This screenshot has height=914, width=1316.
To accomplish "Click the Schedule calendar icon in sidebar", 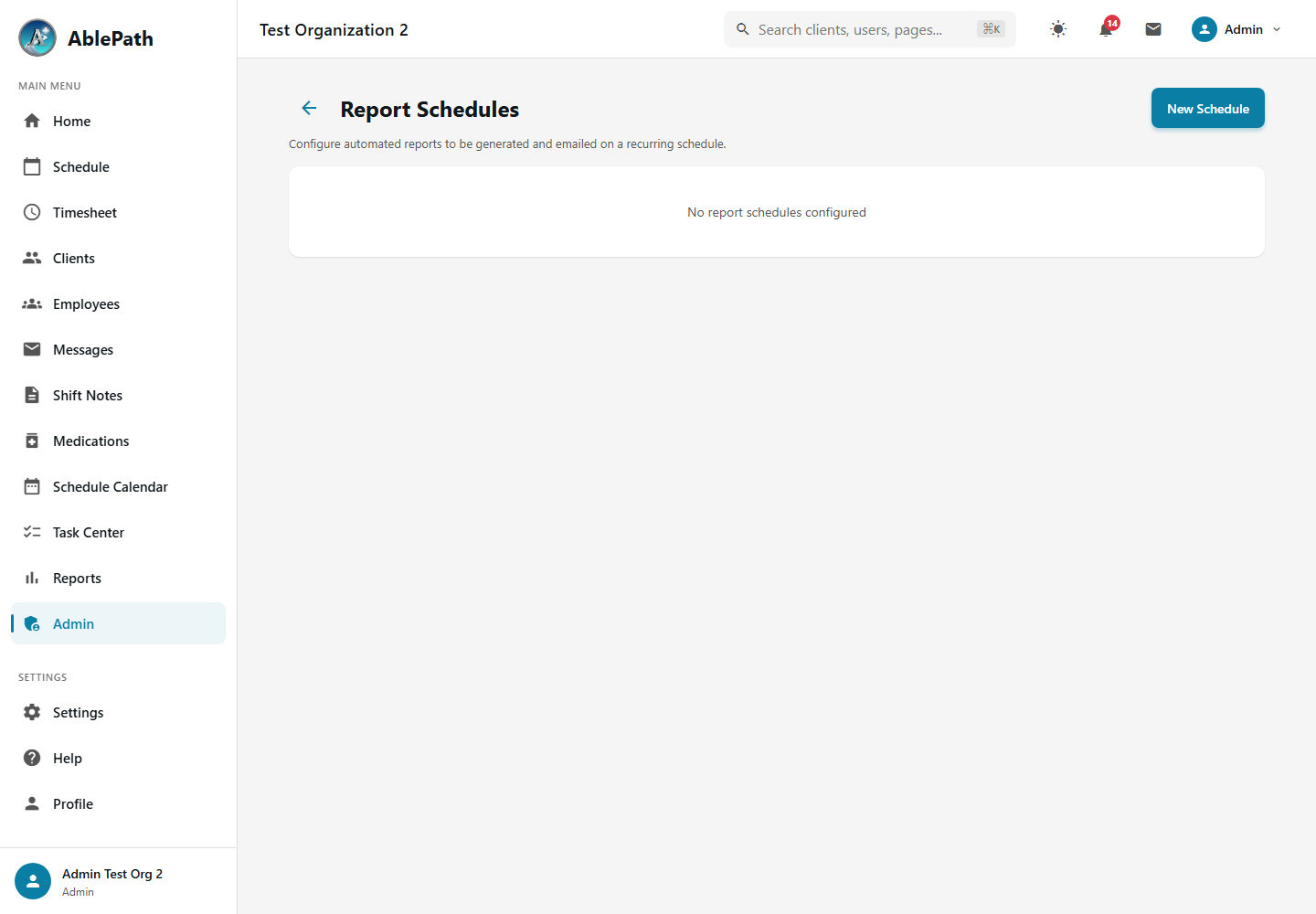I will 32,166.
